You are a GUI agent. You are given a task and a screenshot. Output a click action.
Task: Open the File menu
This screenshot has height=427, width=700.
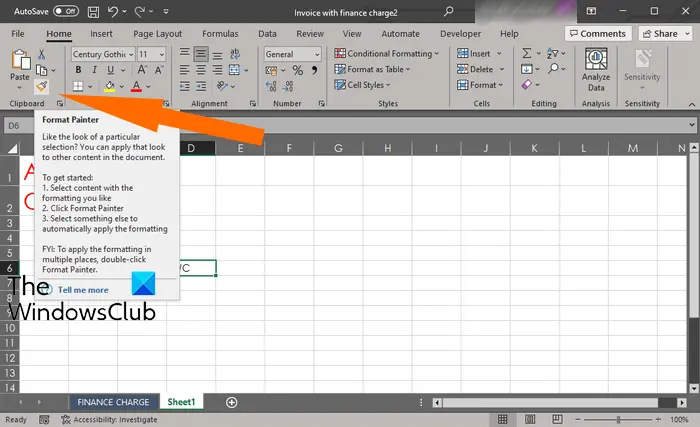(18, 33)
